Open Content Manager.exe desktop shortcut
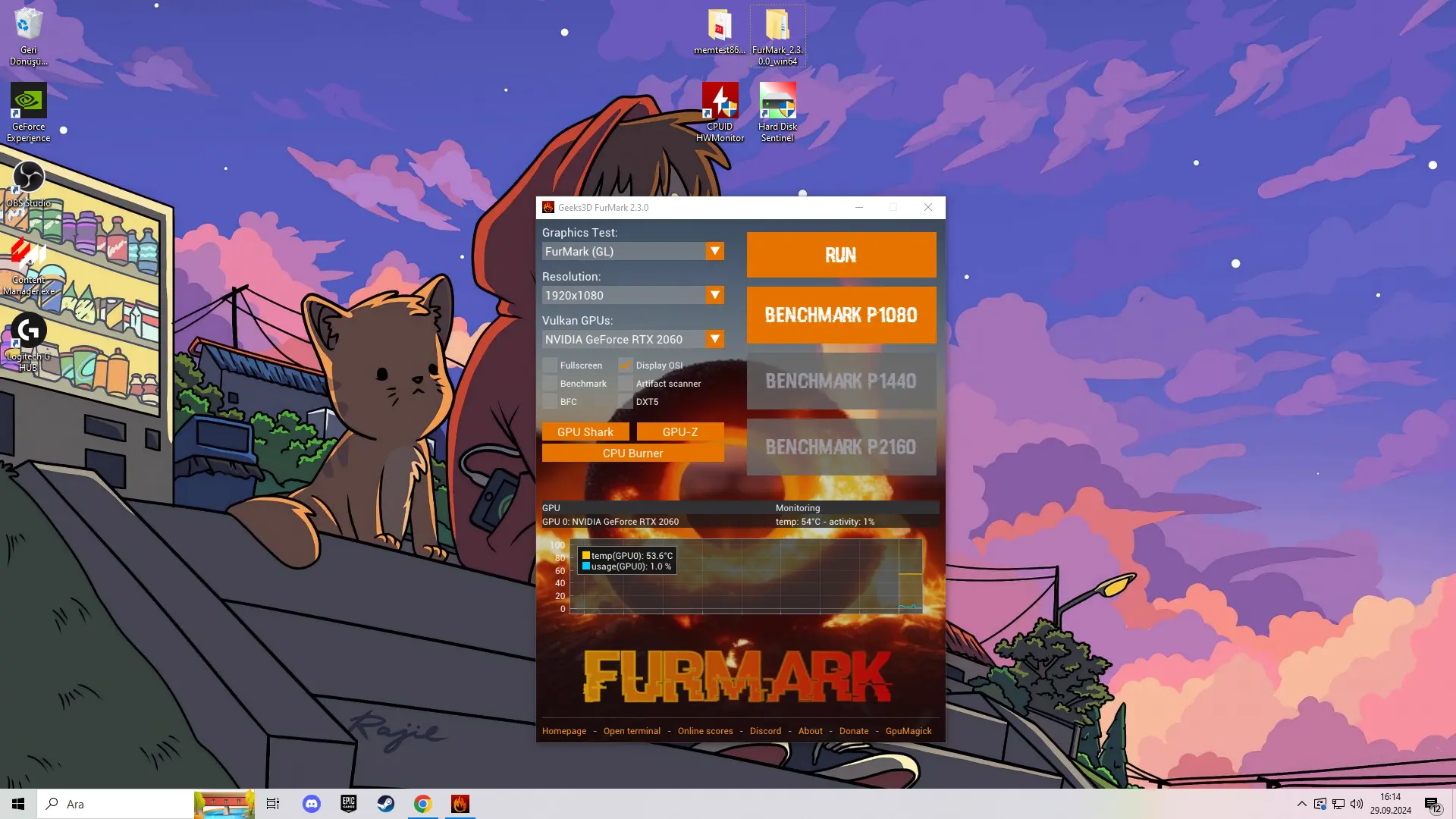The image size is (1456, 819). [28, 265]
